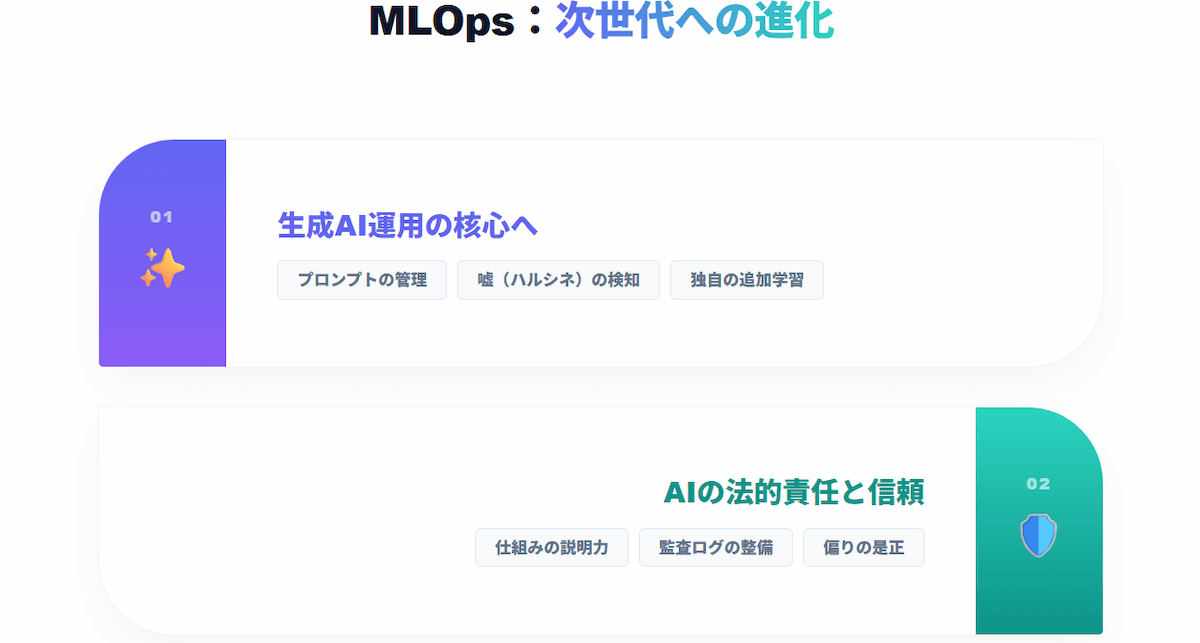The image size is (1200, 643).
Task: Select the 偏りの是正 tag
Action: tap(864, 548)
